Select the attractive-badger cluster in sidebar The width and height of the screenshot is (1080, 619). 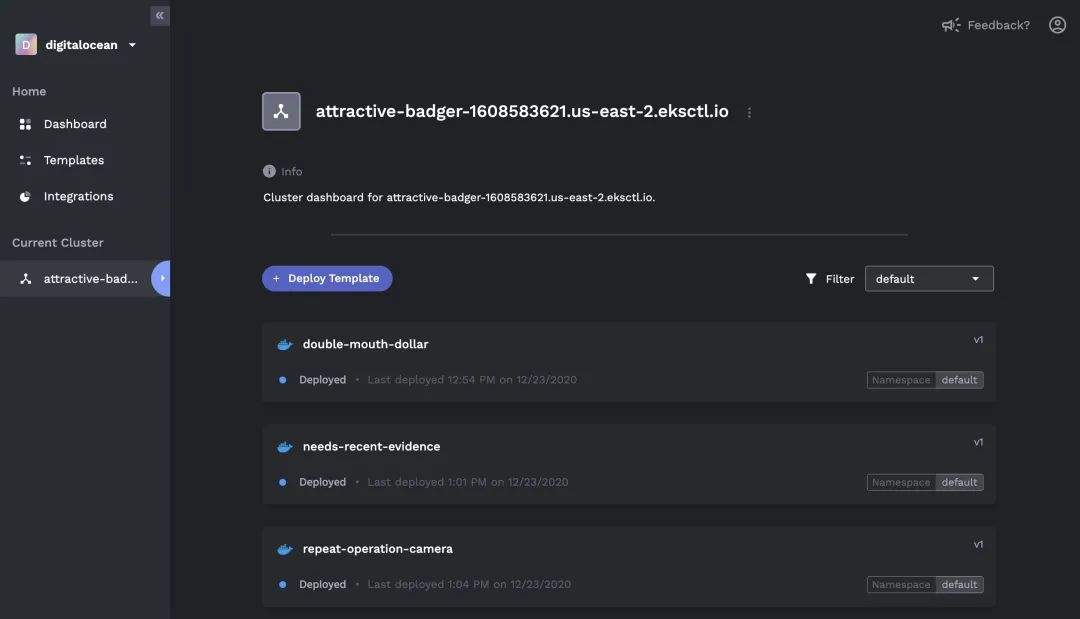point(90,279)
